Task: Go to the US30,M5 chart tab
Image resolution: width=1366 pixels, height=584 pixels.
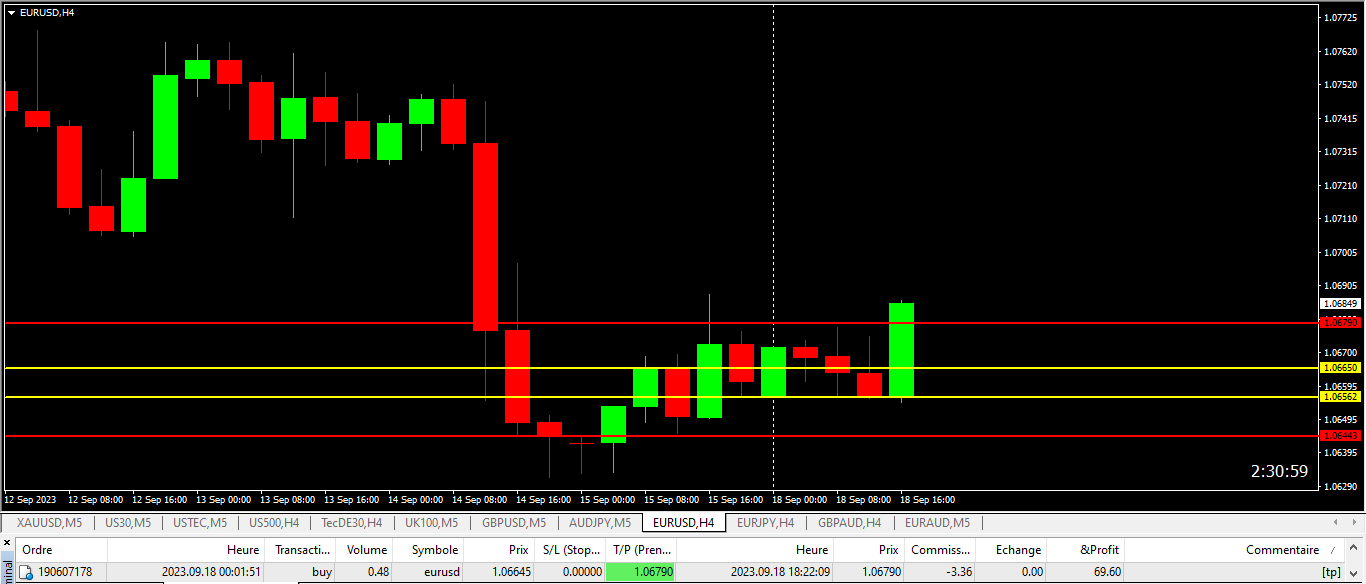Action: pos(127,522)
